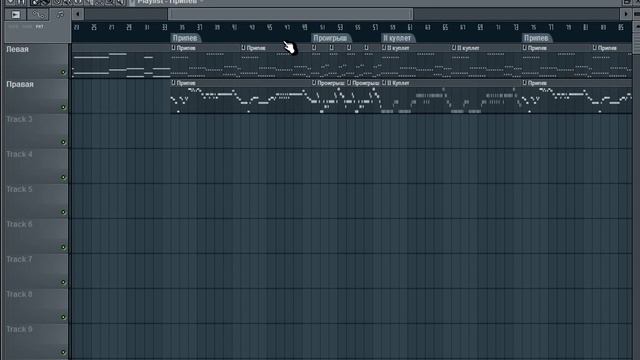The height and width of the screenshot is (360, 640).
Task: Toggle mute dot on Track 5
Action: coord(63,212)
